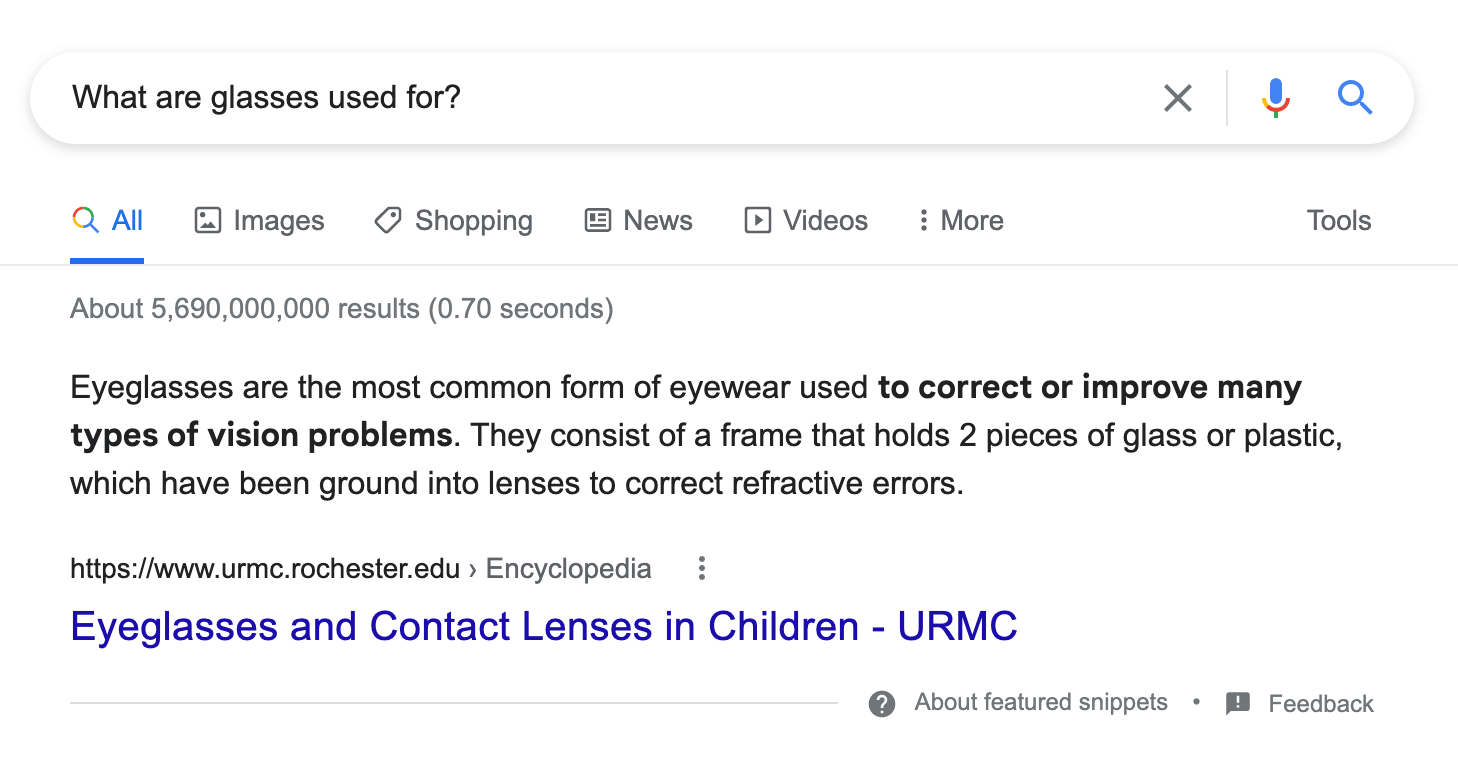Click the About featured snippets text
The height and width of the screenshot is (762, 1458).
tap(1041, 703)
